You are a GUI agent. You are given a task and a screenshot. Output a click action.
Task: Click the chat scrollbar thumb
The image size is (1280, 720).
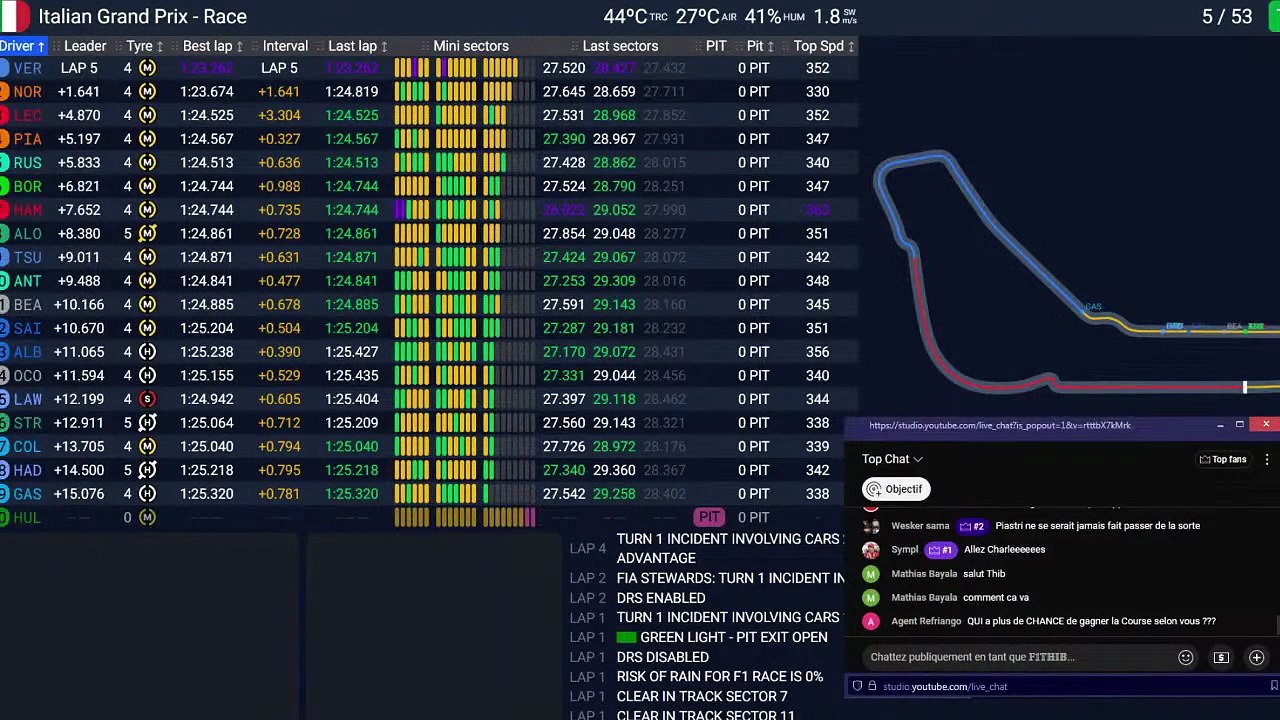point(1277,626)
